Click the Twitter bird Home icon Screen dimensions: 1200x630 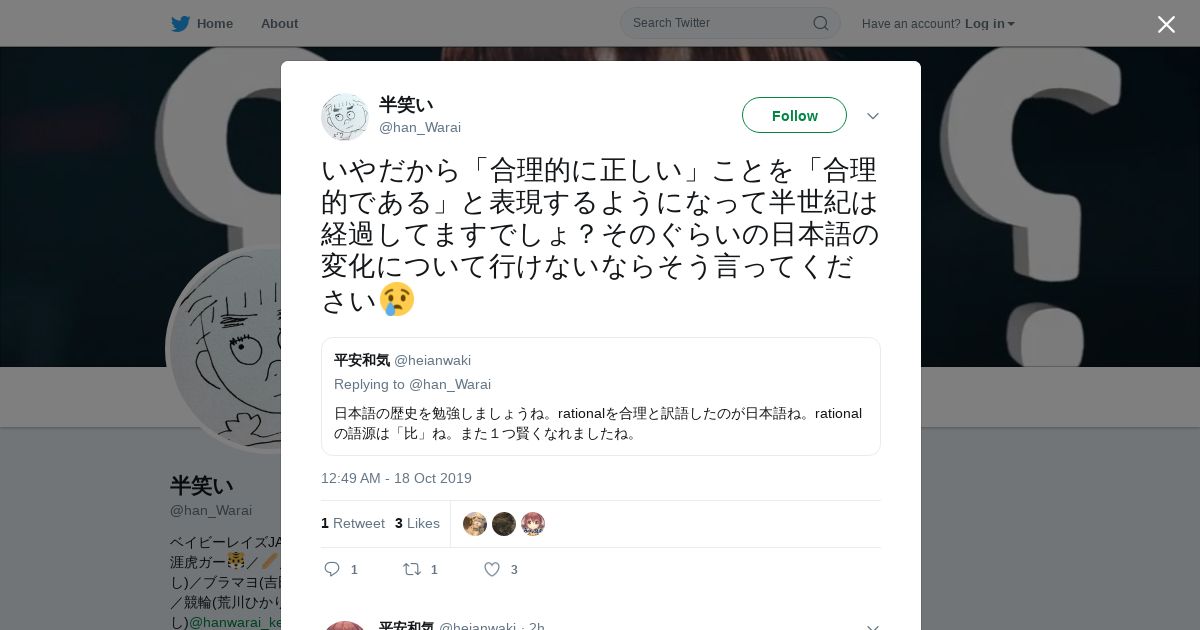[180, 23]
